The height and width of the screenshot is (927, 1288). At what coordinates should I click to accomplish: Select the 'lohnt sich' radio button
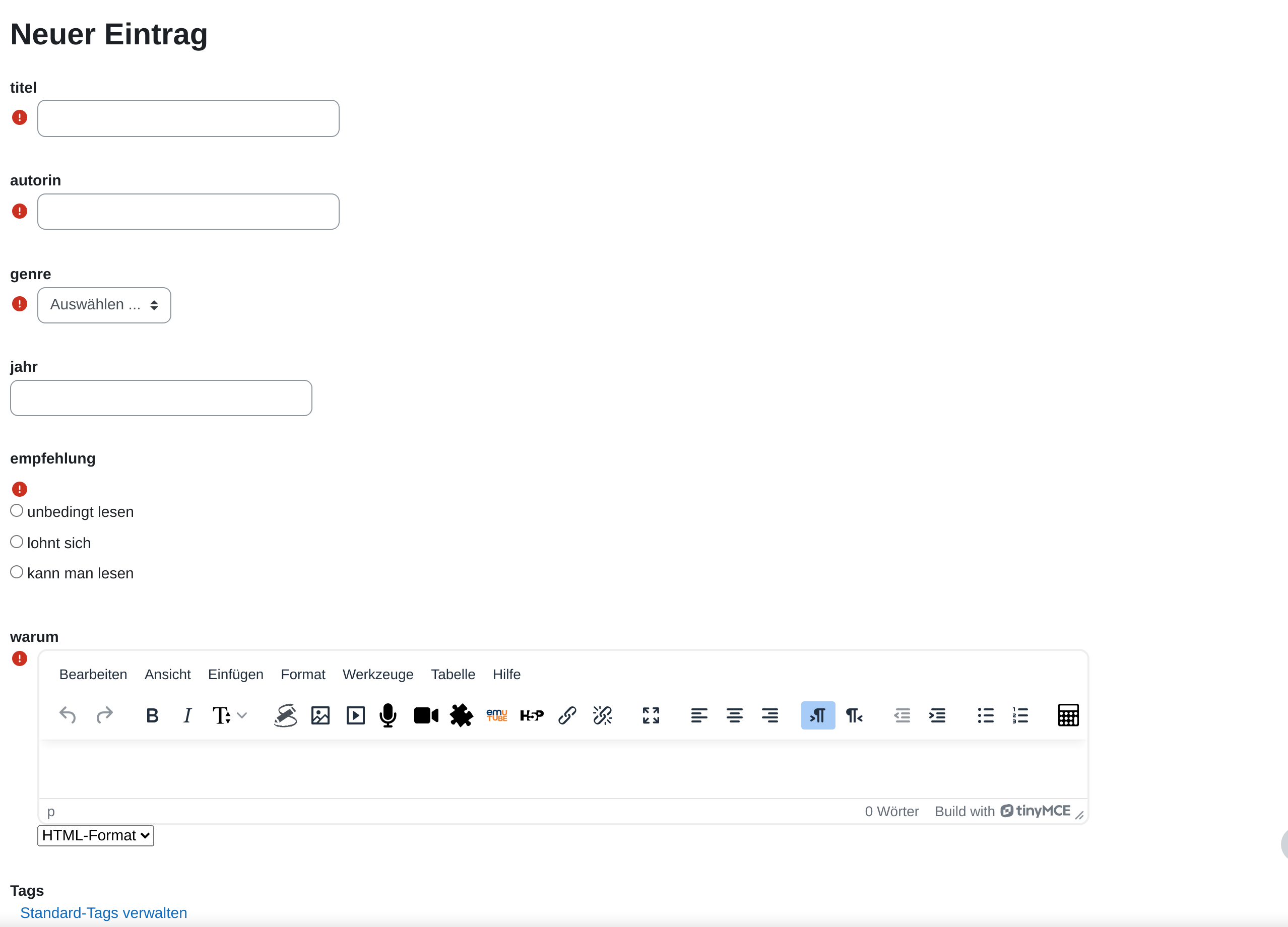[17, 542]
